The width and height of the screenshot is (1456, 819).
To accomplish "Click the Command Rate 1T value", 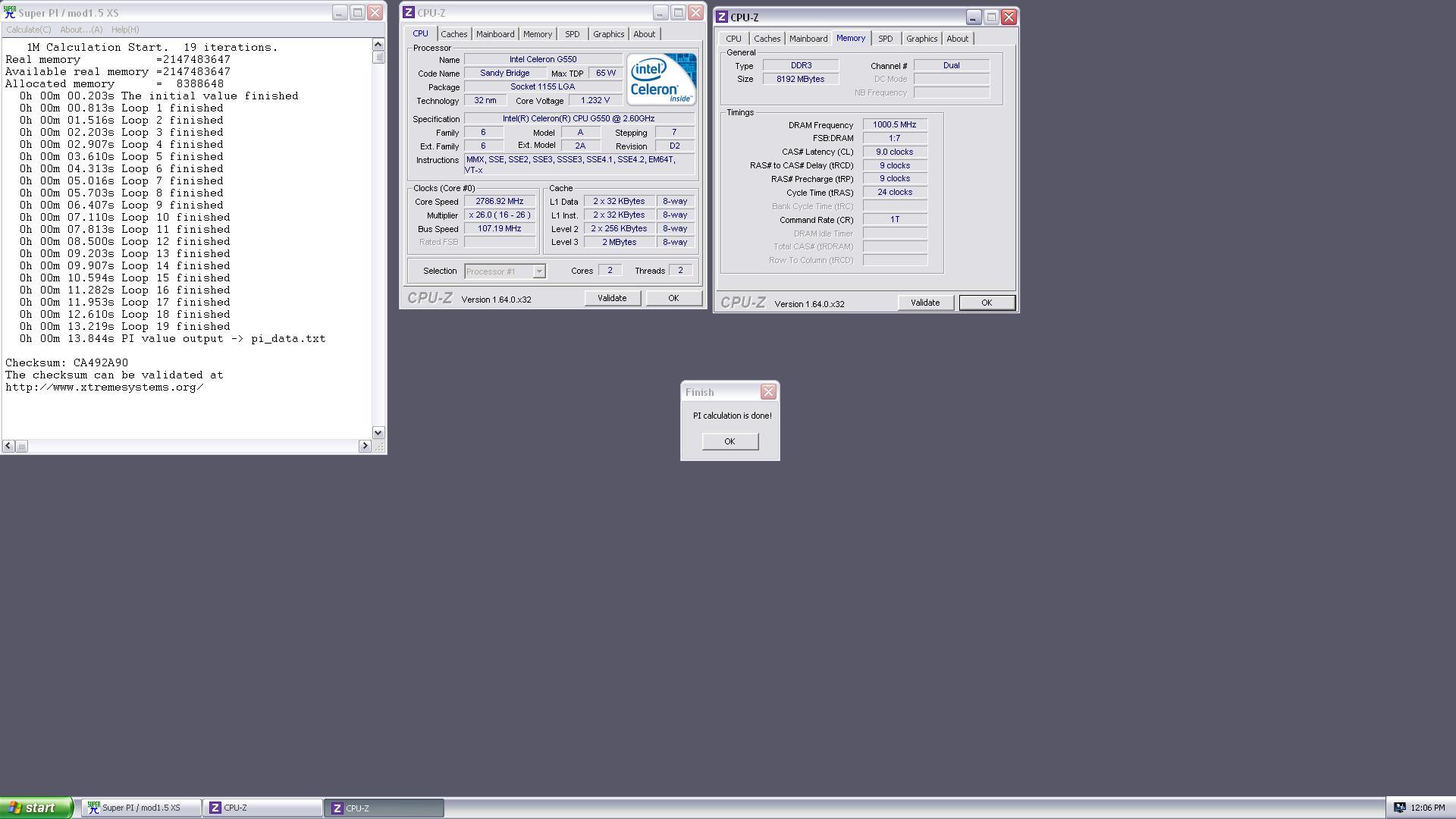I will (895, 219).
